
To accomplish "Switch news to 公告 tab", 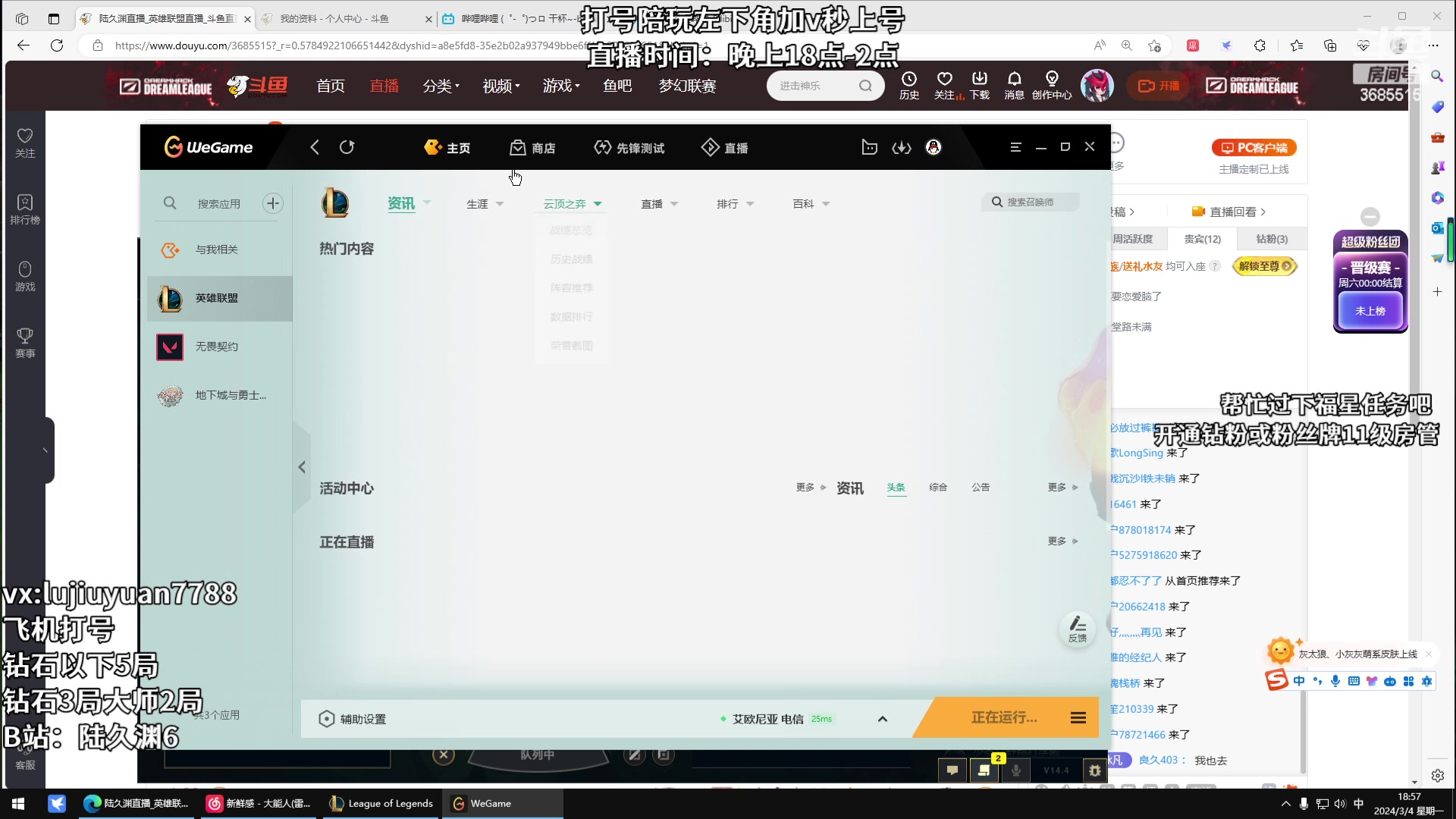I will pos(981,487).
